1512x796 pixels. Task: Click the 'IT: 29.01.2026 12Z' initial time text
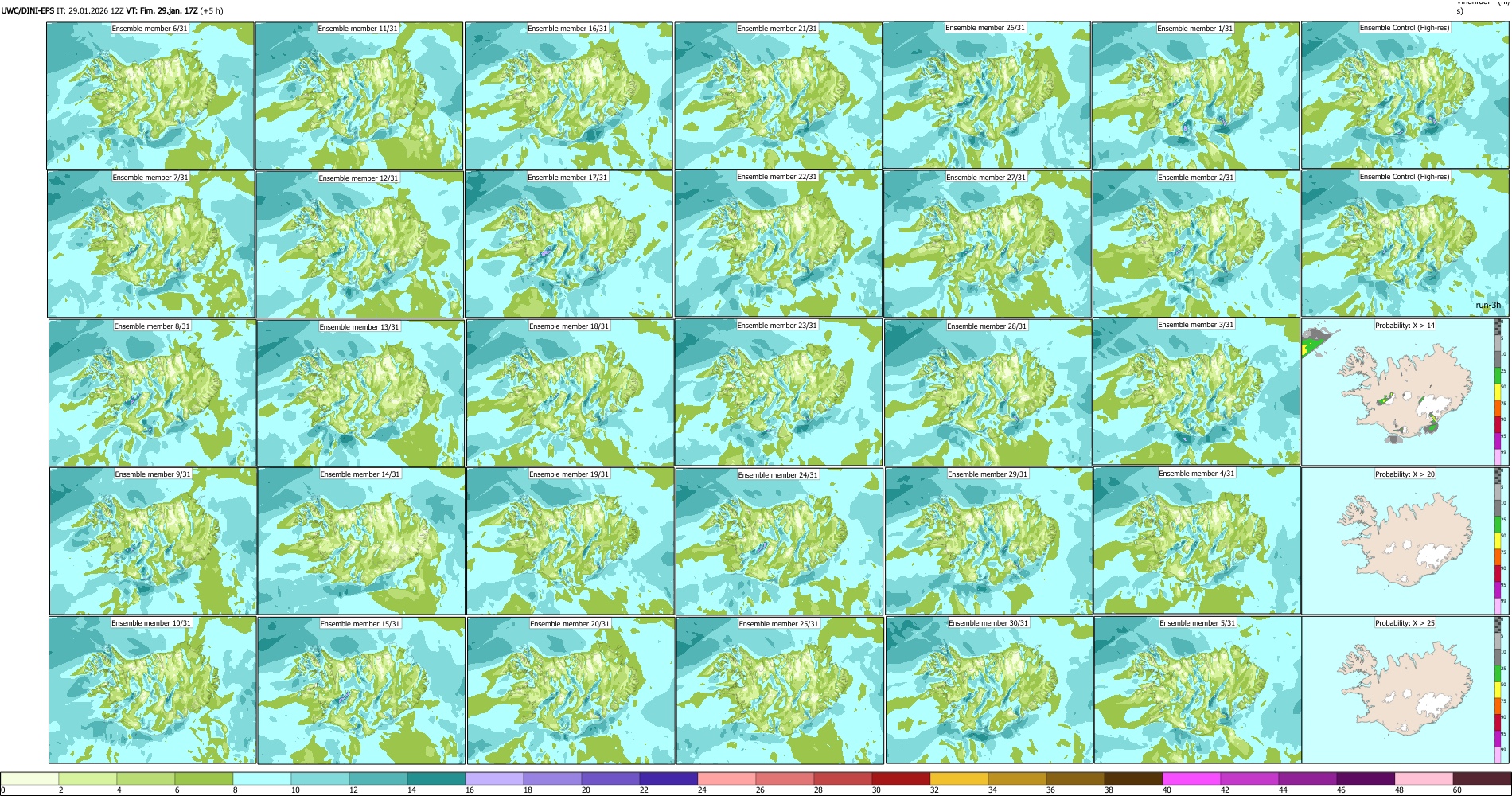pyautogui.click(x=90, y=11)
